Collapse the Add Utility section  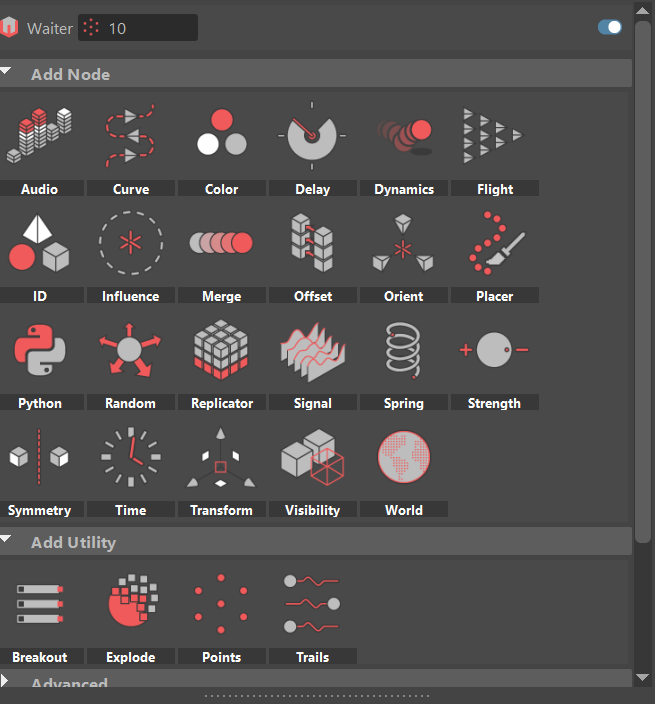(x=7, y=541)
